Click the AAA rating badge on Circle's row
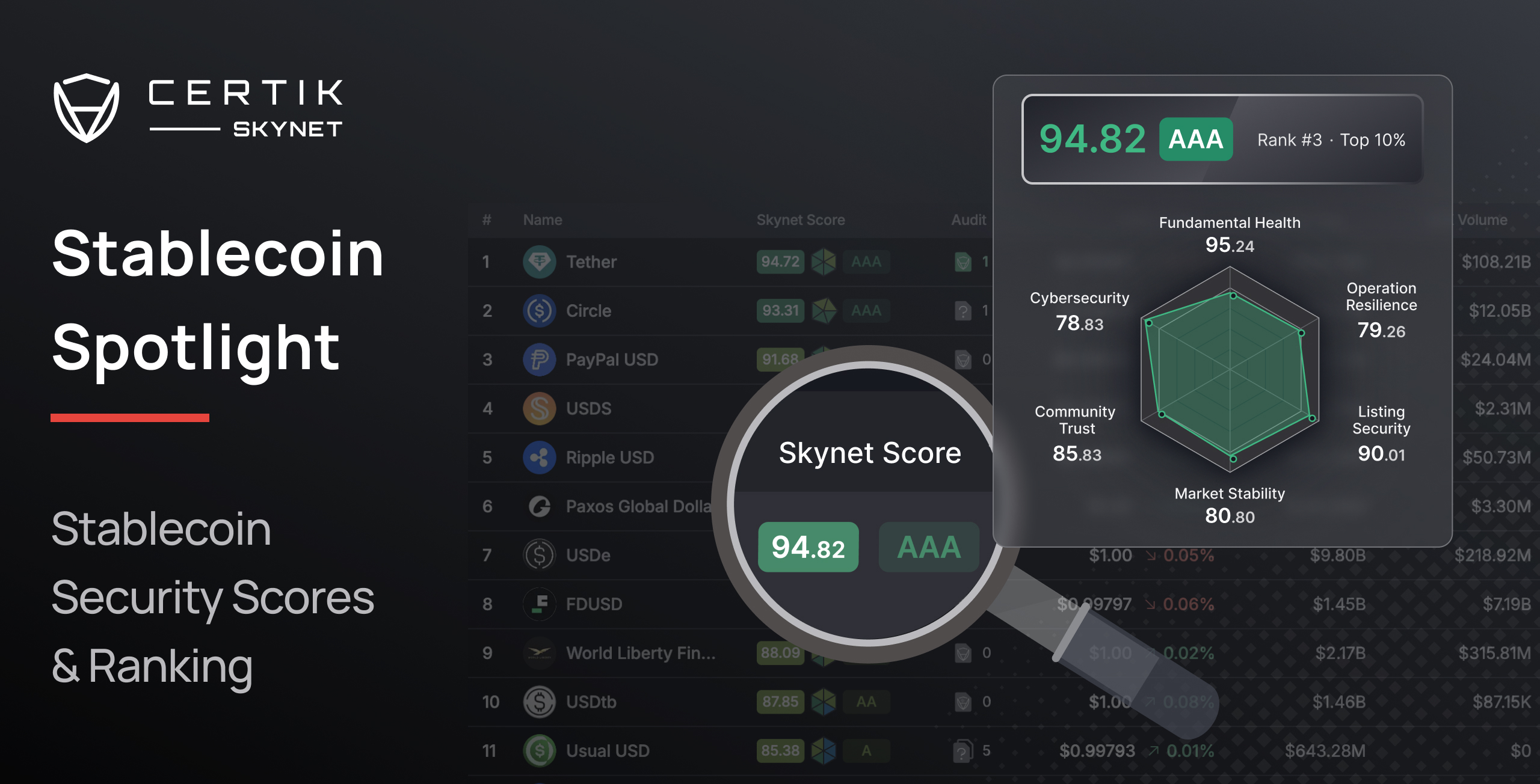Screen dimensions: 1540x784 click(866, 311)
